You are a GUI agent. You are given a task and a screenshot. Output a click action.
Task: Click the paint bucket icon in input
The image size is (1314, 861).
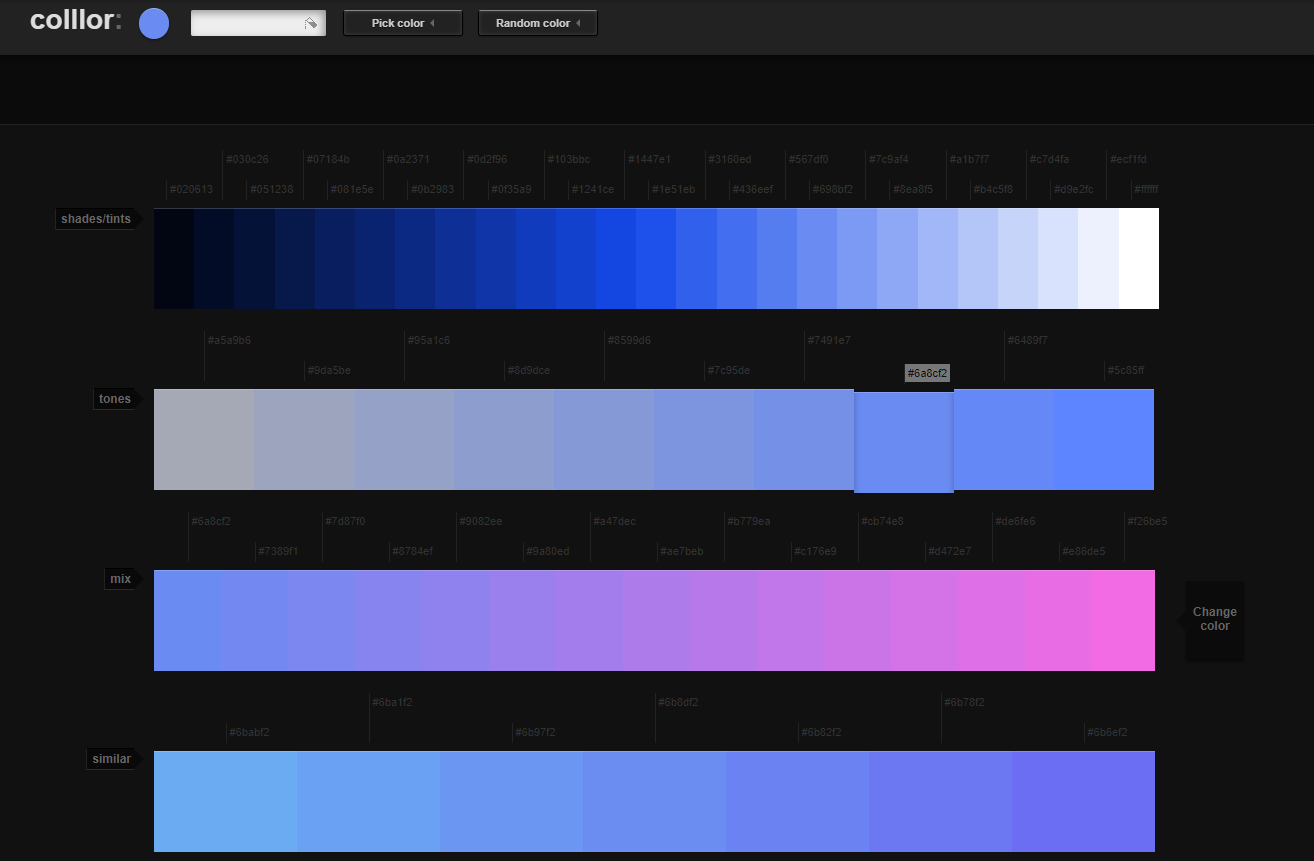pos(311,23)
